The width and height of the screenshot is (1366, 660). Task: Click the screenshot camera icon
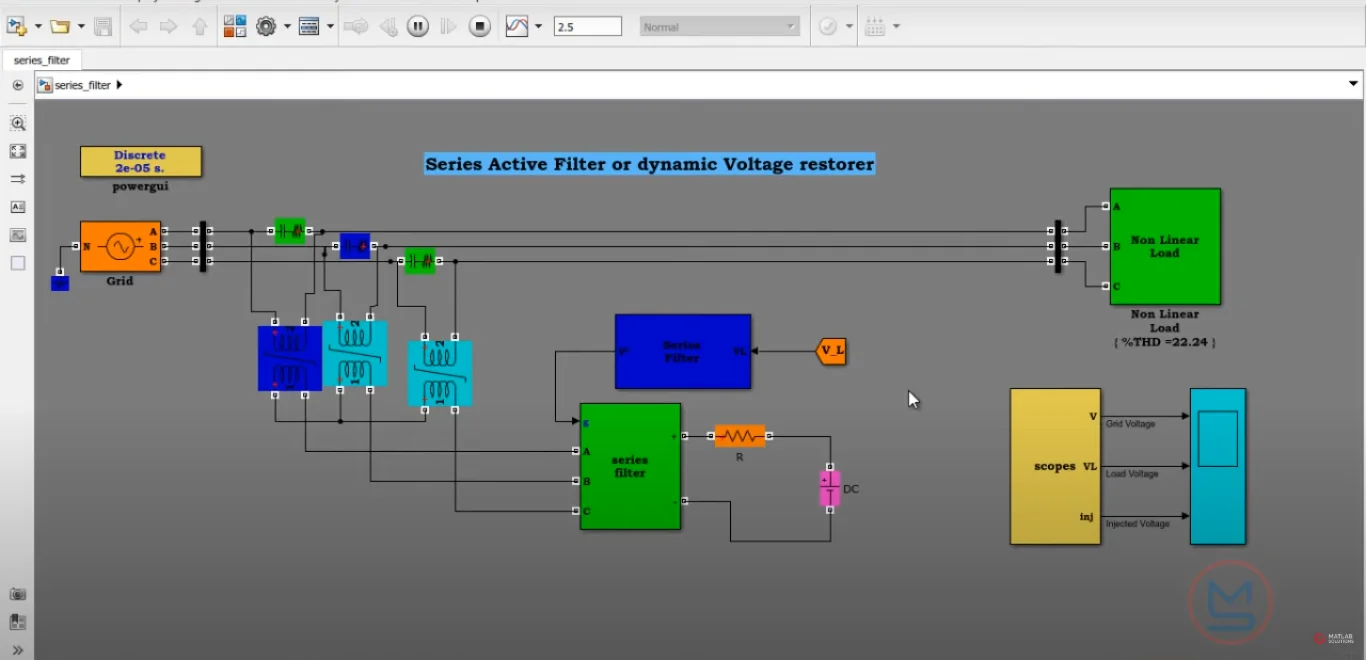coord(17,594)
